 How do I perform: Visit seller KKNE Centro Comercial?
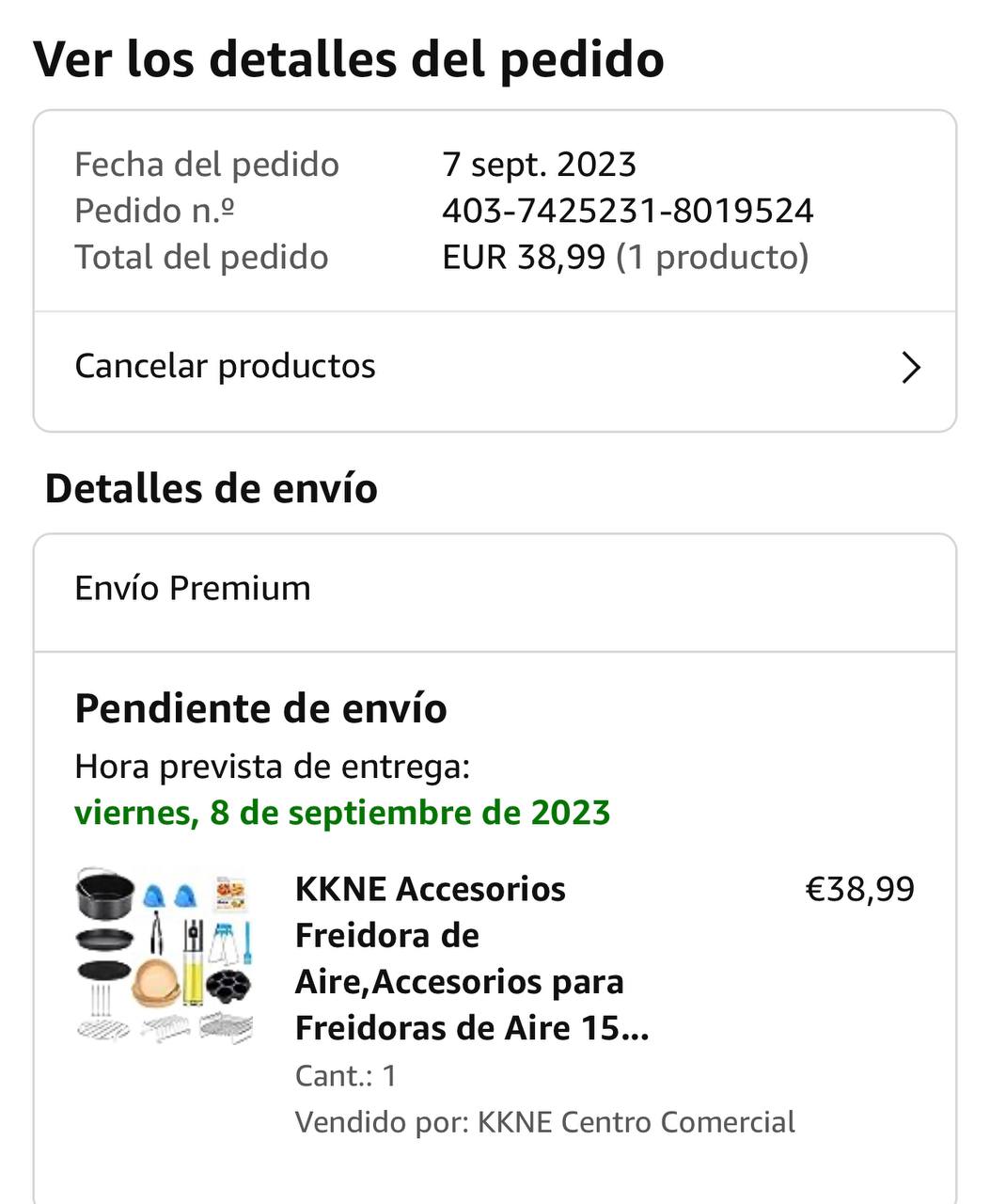[x=636, y=1122]
